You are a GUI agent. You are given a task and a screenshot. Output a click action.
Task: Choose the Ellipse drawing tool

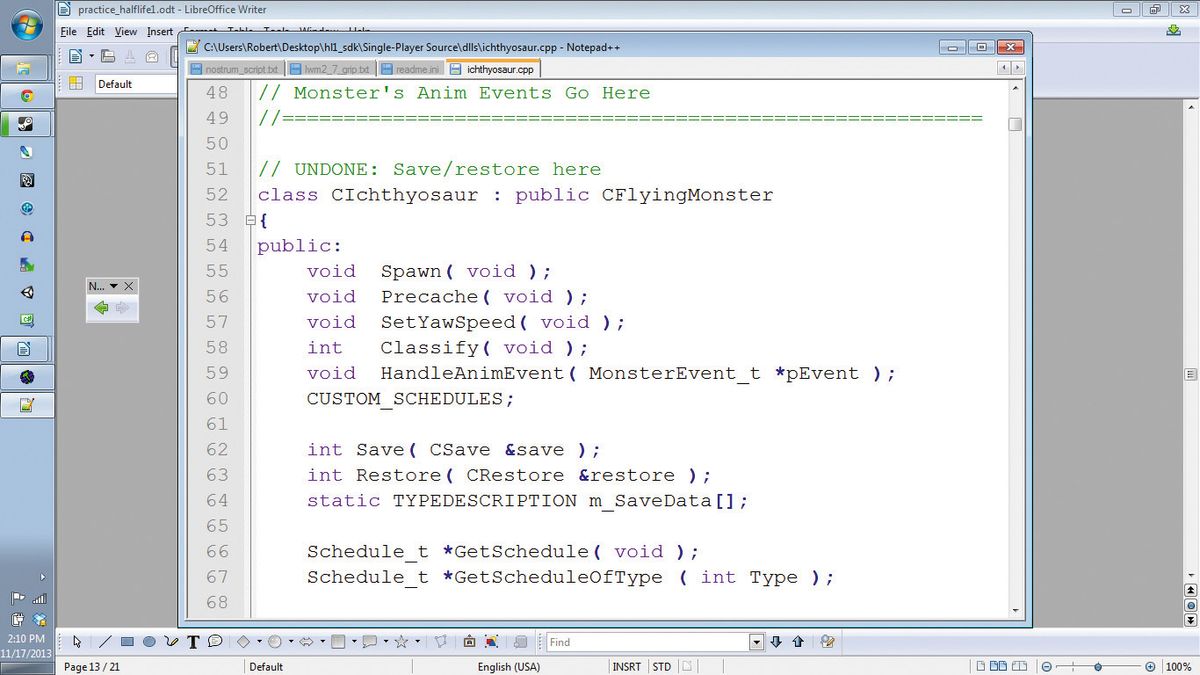click(149, 642)
